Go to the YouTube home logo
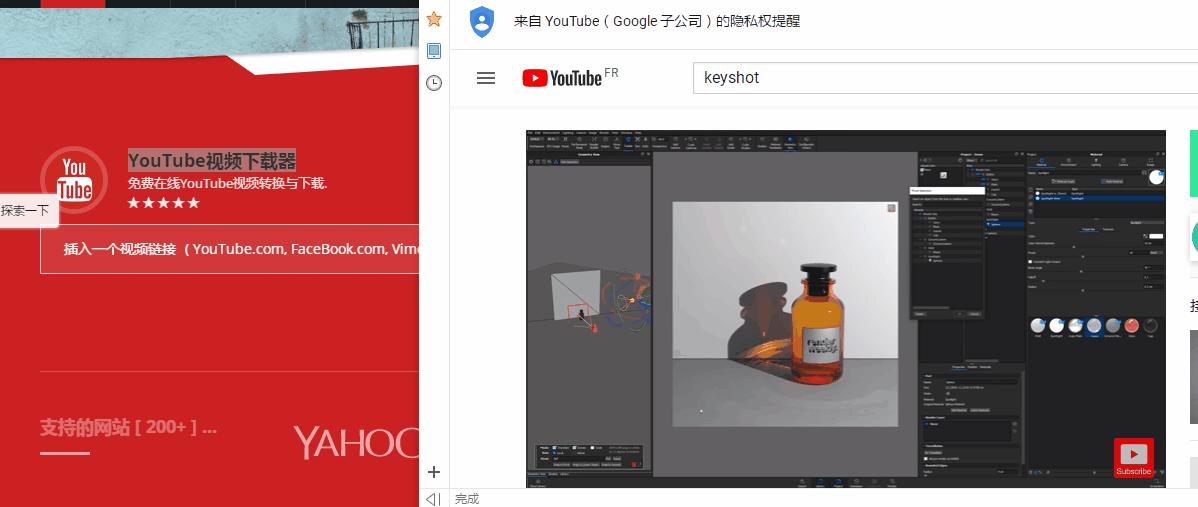Screen dimensions: 1198x507 563,78
